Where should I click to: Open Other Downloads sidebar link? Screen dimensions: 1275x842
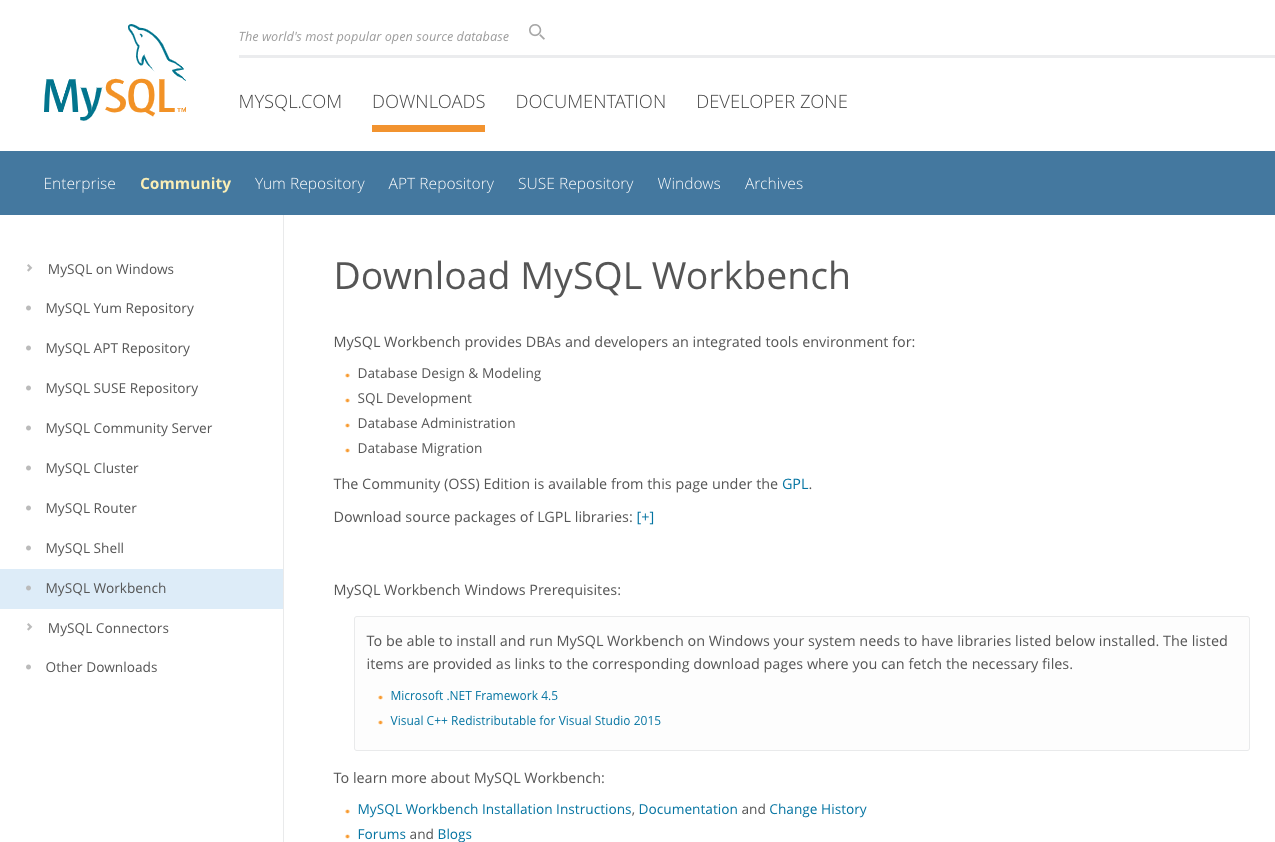(101, 667)
